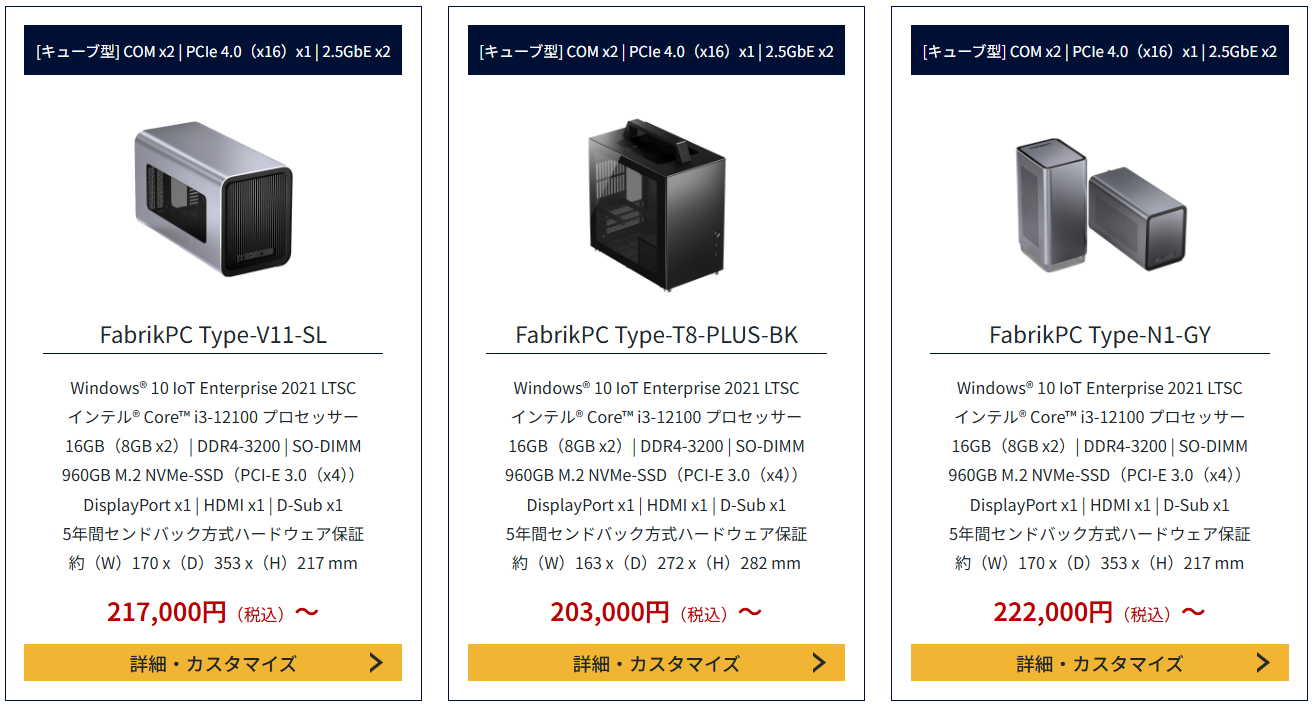The image size is (1312, 707).
Task: Click the キューブ型 spec banner above N1-GY
Action: tap(1100, 51)
